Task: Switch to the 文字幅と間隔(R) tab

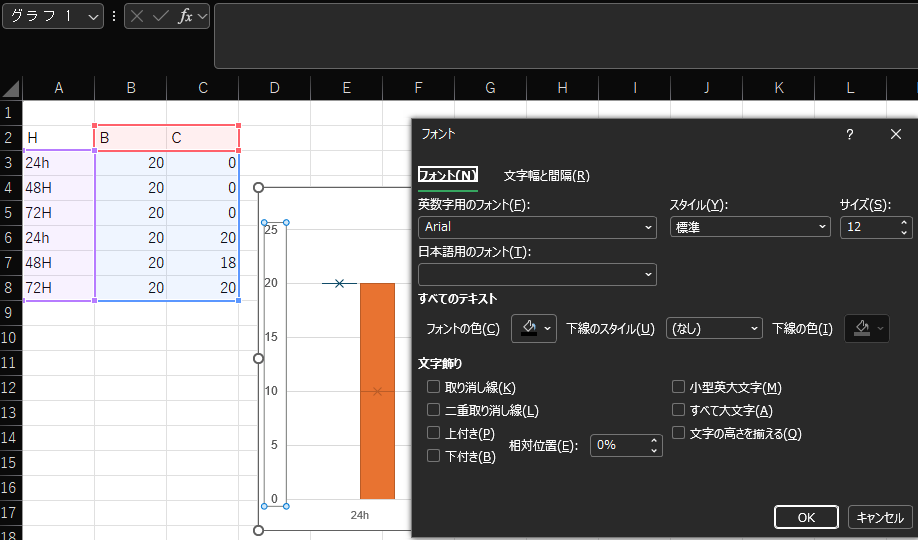Action: (547, 176)
